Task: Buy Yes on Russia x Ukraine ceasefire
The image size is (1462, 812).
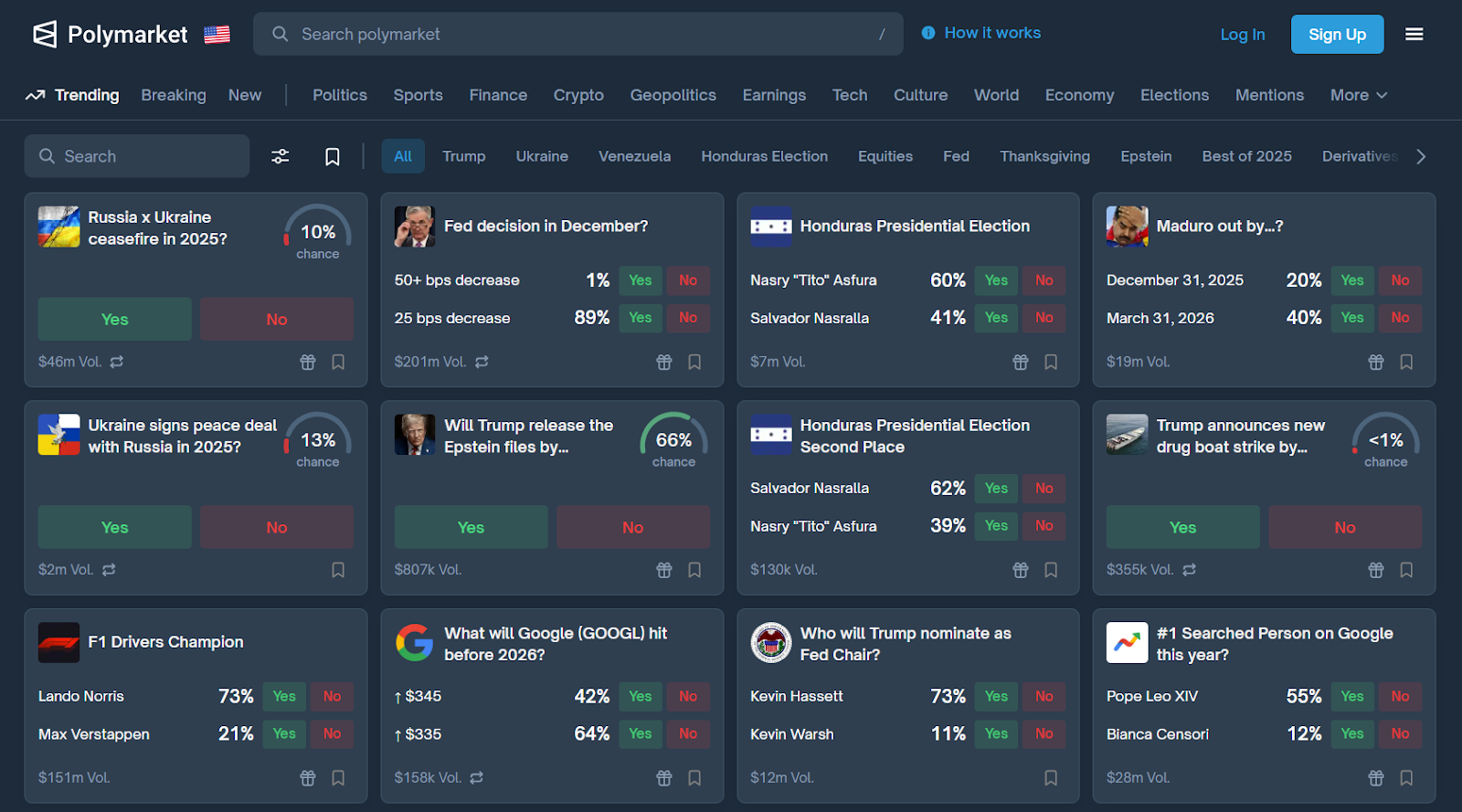Action: pyautogui.click(x=115, y=319)
